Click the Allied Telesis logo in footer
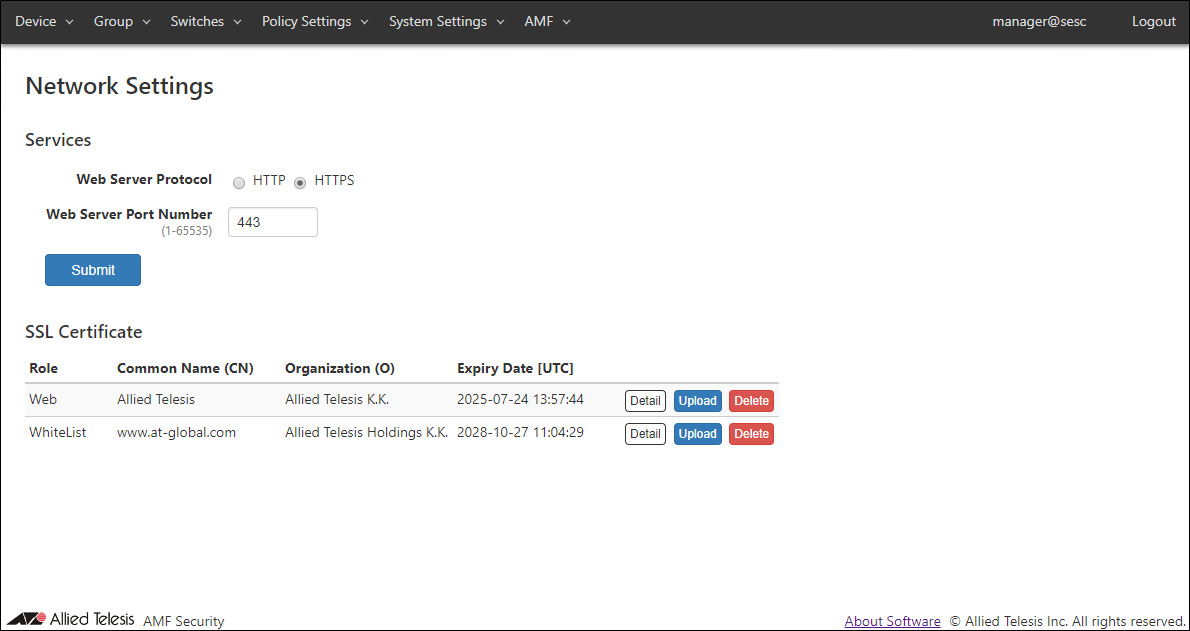Viewport: 1190px width, 631px height. [70, 619]
